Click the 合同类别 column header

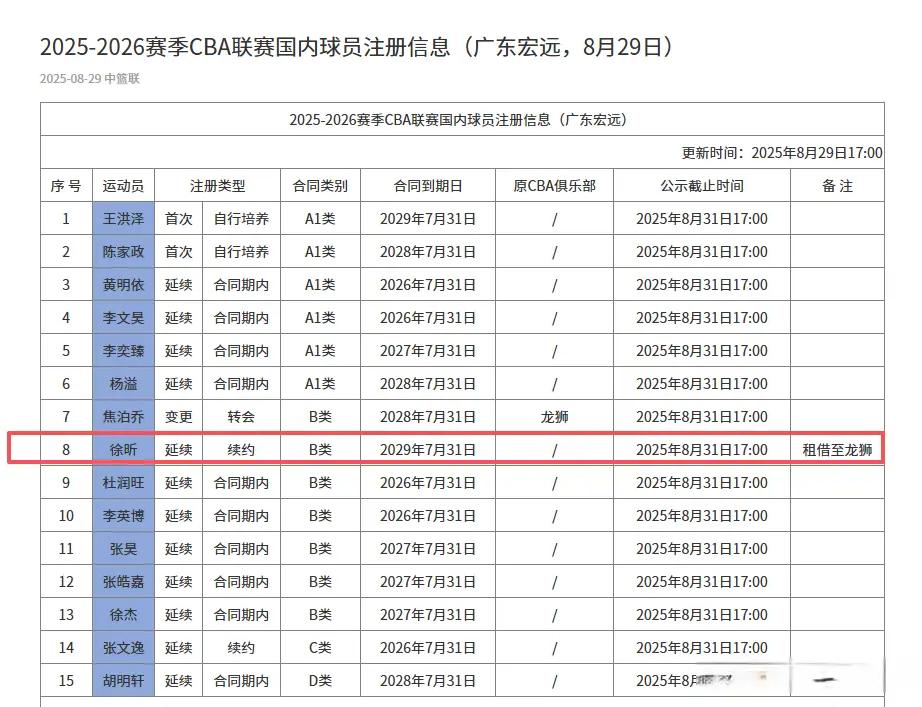coord(320,186)
